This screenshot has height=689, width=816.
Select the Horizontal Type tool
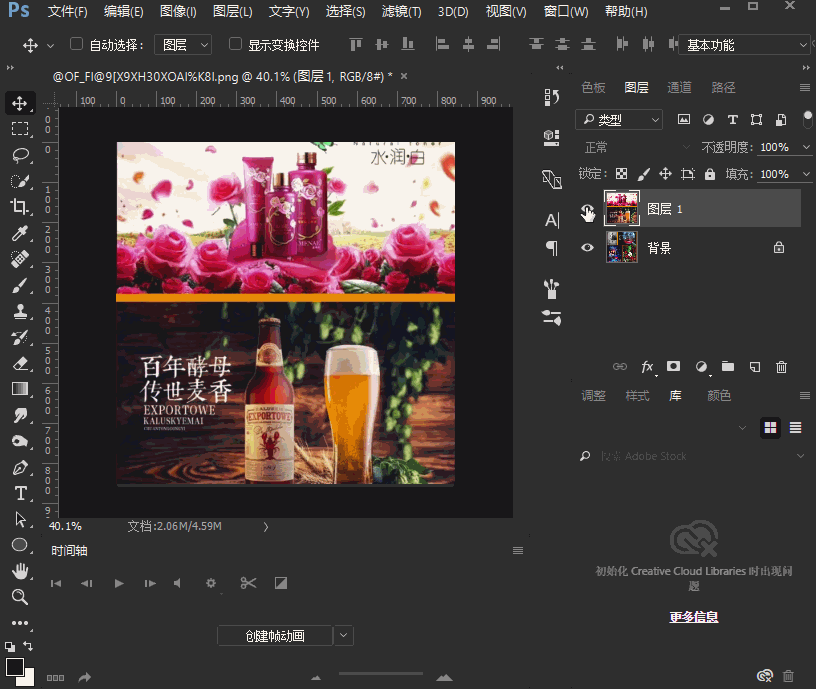(x=22, y=493)
